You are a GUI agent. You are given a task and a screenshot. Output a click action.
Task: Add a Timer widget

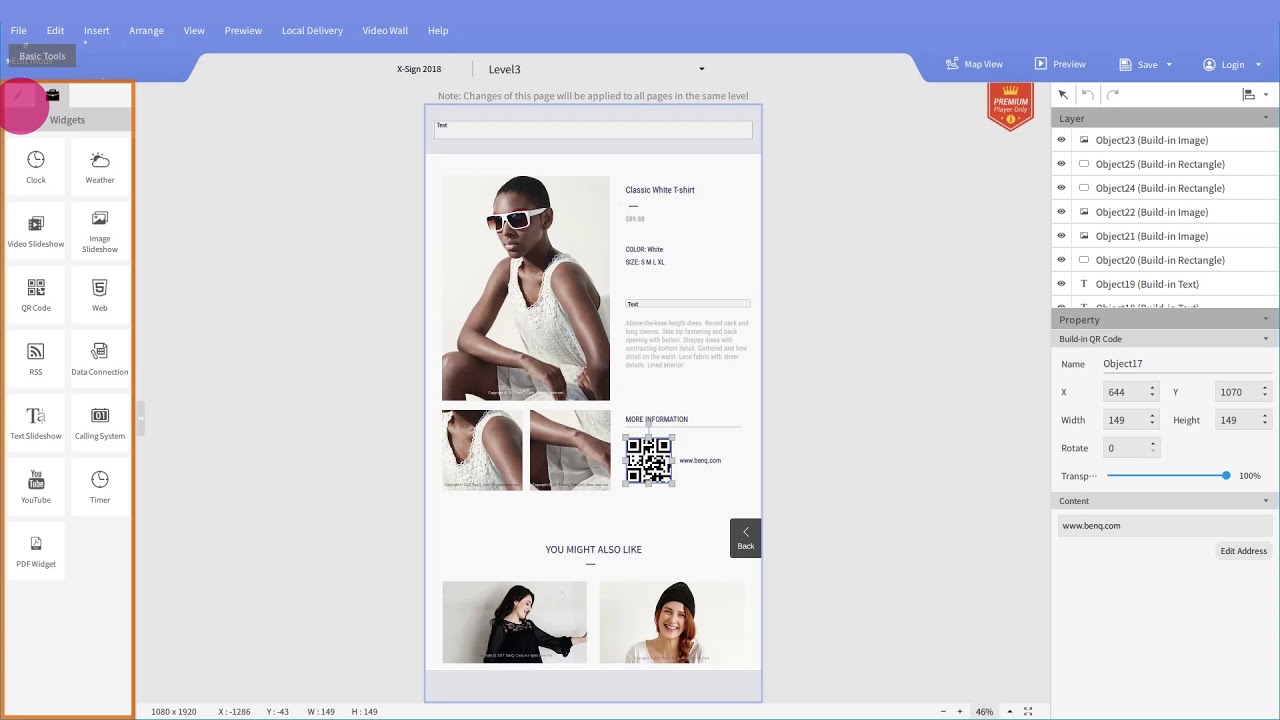[x=100, y=487]
